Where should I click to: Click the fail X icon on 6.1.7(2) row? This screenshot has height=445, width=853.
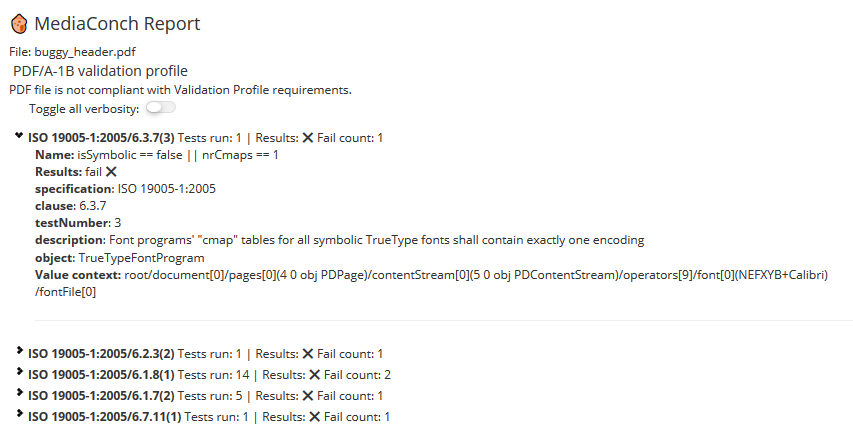[x=307, y=396]
